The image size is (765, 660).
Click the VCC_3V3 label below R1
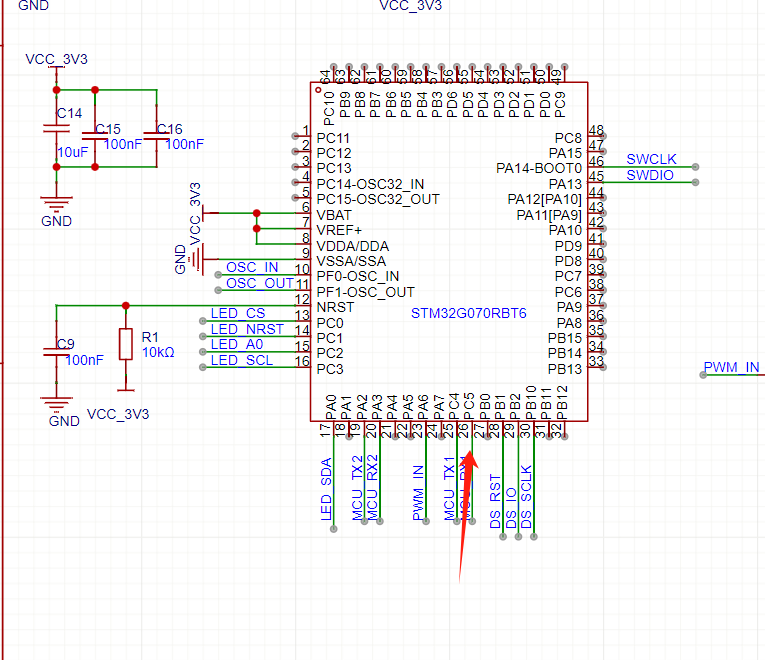tap(118, 414)
